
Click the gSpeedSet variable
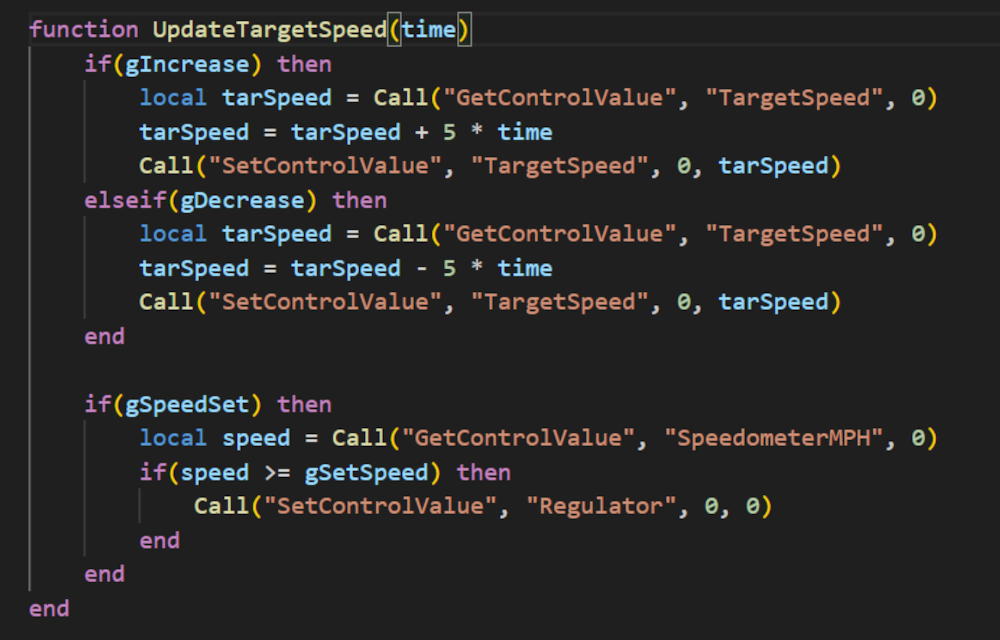tap(187, 405)
